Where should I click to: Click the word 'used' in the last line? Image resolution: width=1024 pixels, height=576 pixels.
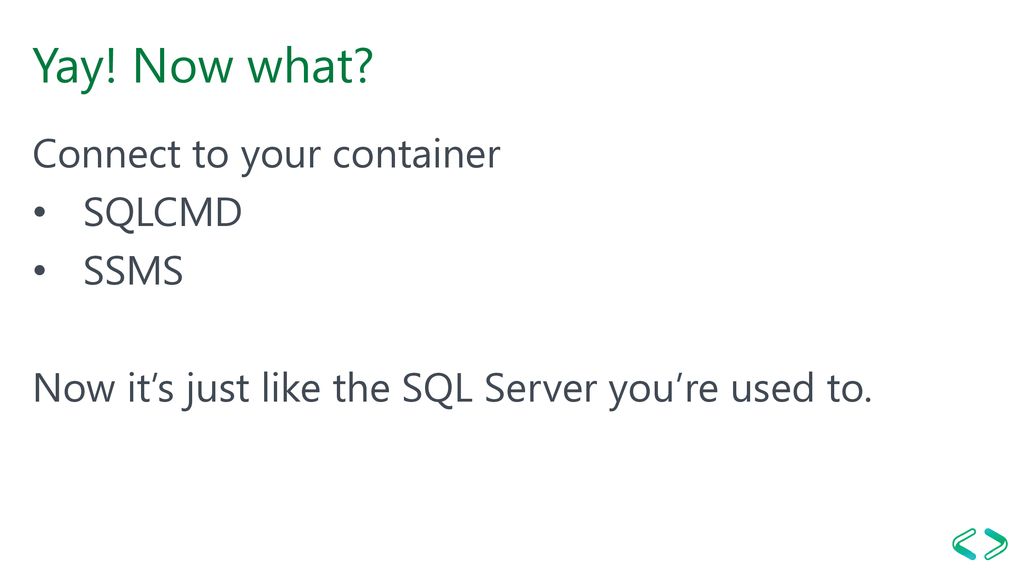(773, 389)
